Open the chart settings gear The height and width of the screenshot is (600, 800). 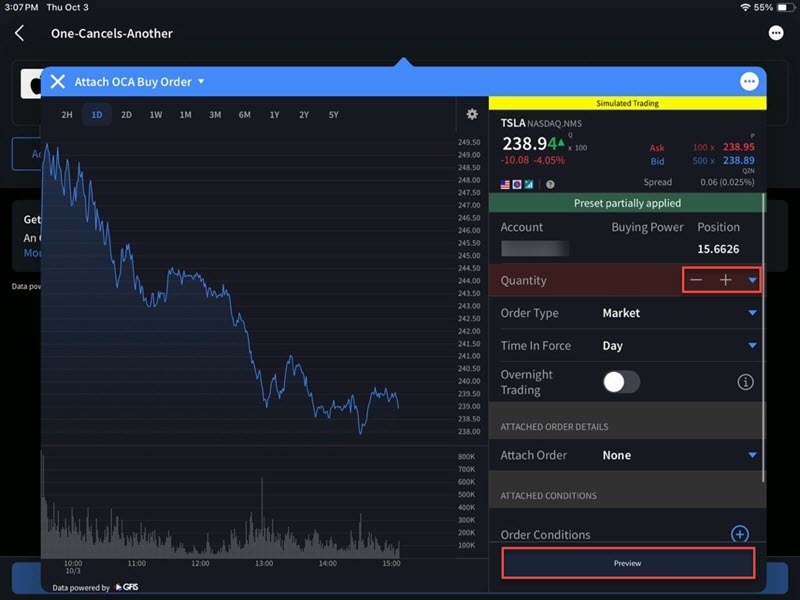[472, 114]
